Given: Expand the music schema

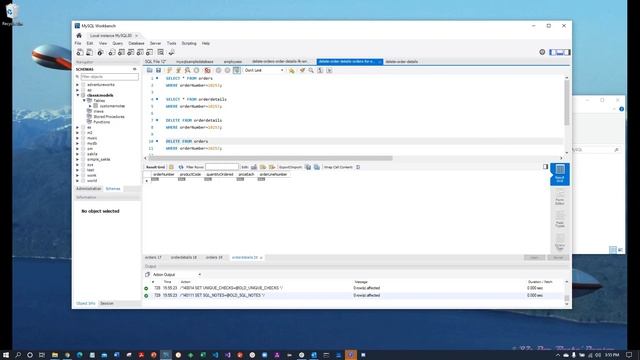Looking at the screenshot, I should coord(78,138).
